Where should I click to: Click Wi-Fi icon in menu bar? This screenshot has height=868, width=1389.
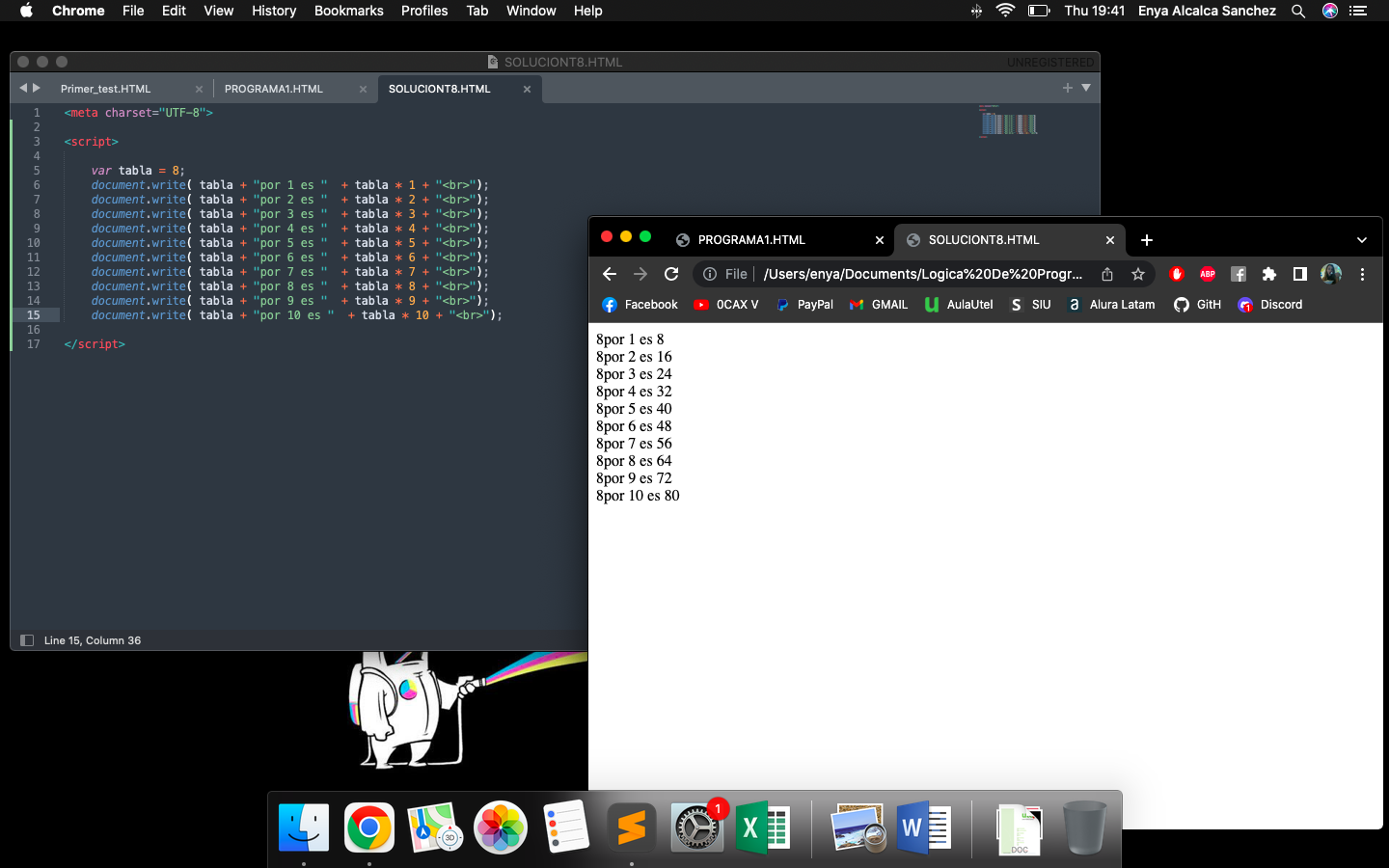[x=1006, y=11]
